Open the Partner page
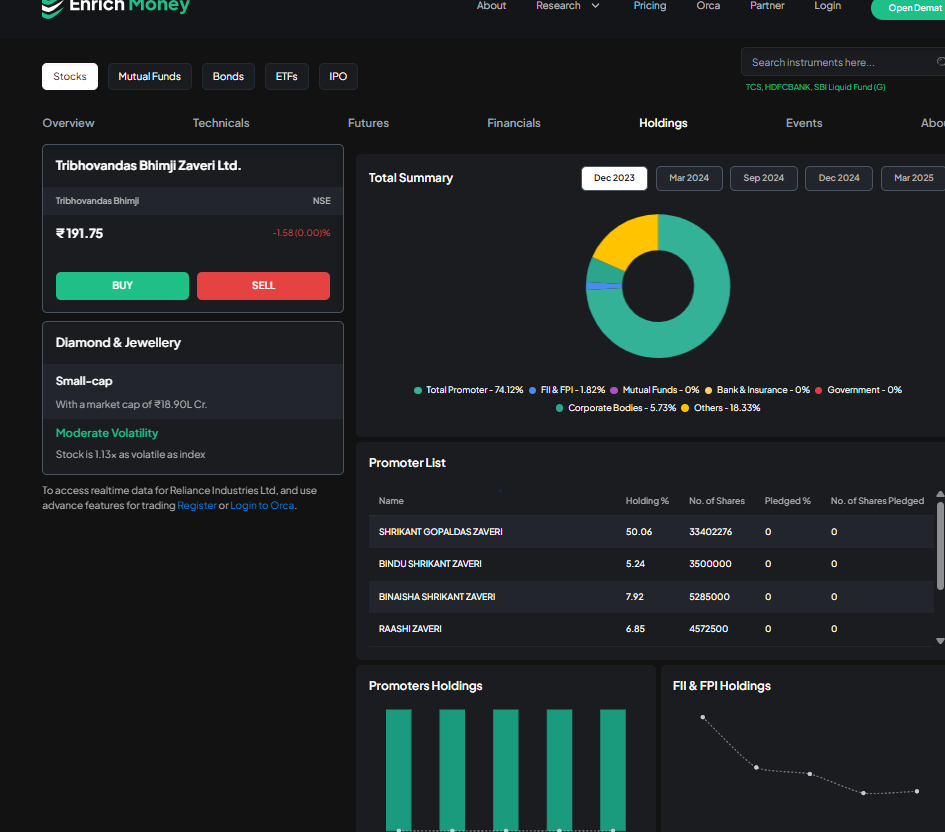The height and width of the screenshot is (832, 945). (767, 6)
